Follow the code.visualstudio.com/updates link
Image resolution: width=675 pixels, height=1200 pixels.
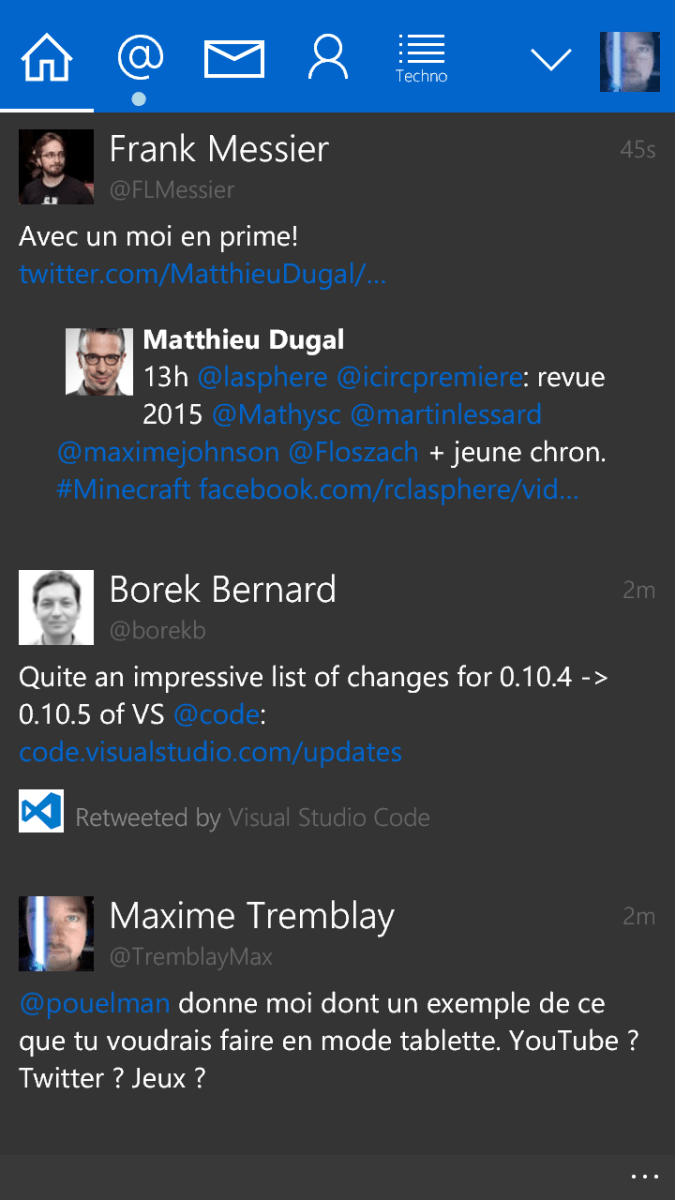[x=210, y=752]
